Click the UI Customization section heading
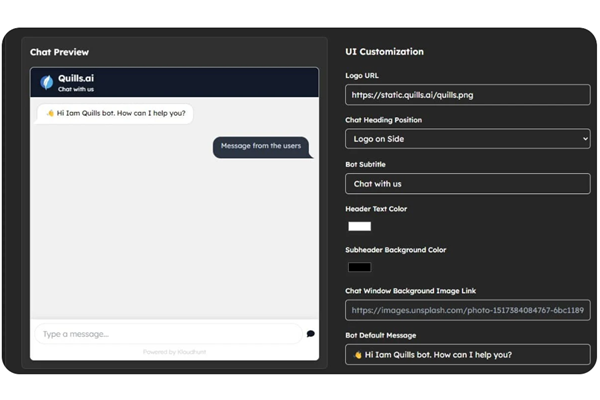This screenshot has width=600, height=400. coord(384,52)
